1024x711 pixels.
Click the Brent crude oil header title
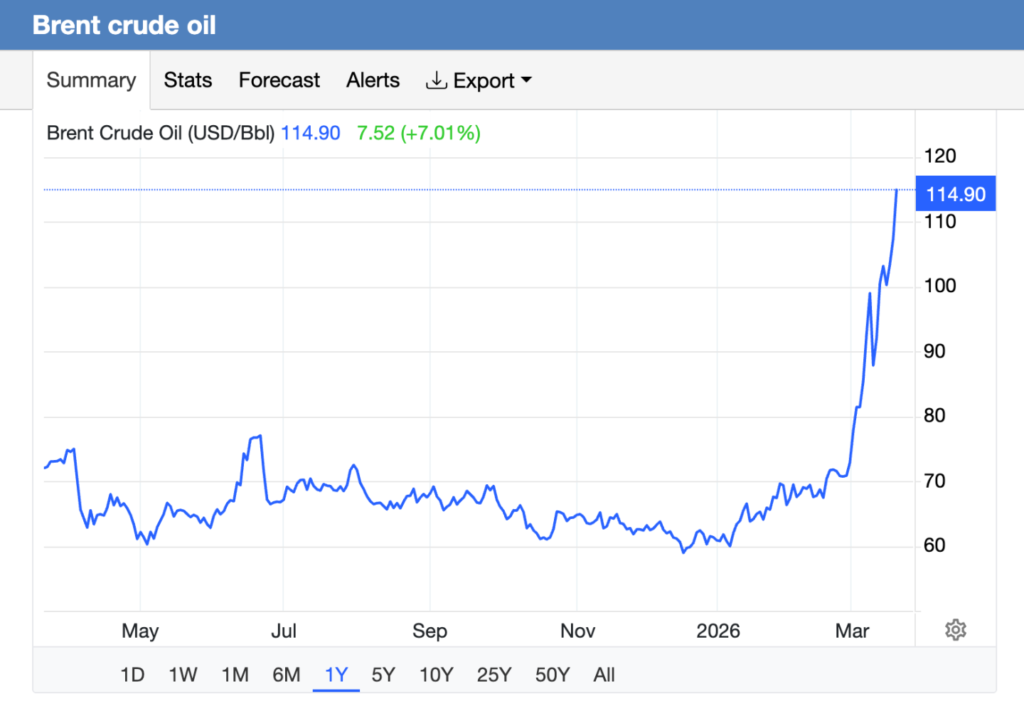pyautogui.click(x=124, y=25)
